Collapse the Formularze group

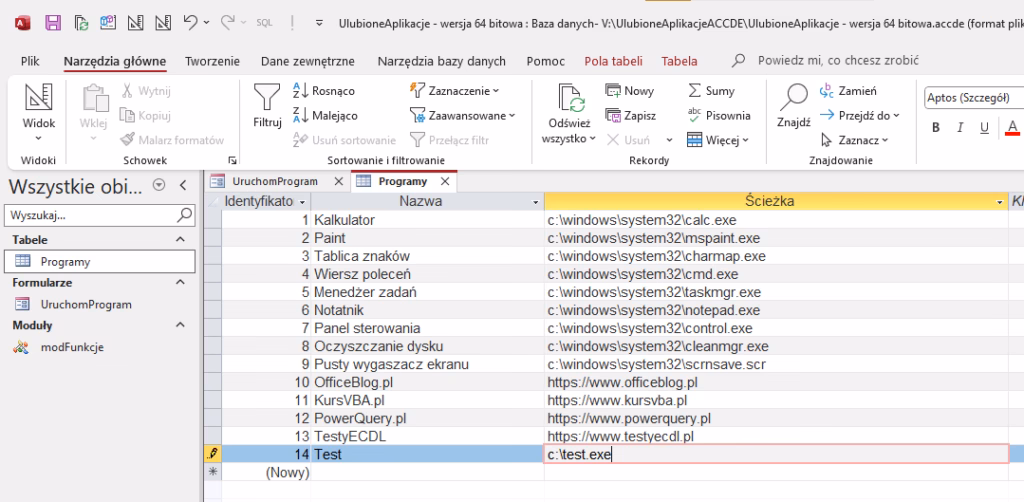tap(181, 282)
